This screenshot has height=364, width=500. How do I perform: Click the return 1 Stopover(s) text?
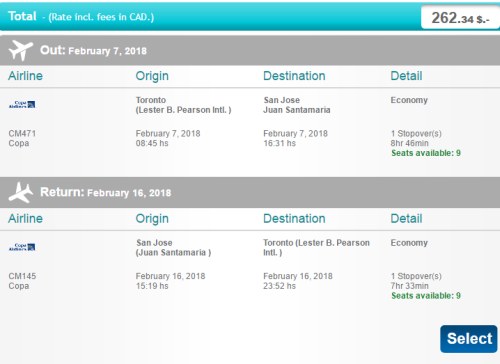(416, 276)
